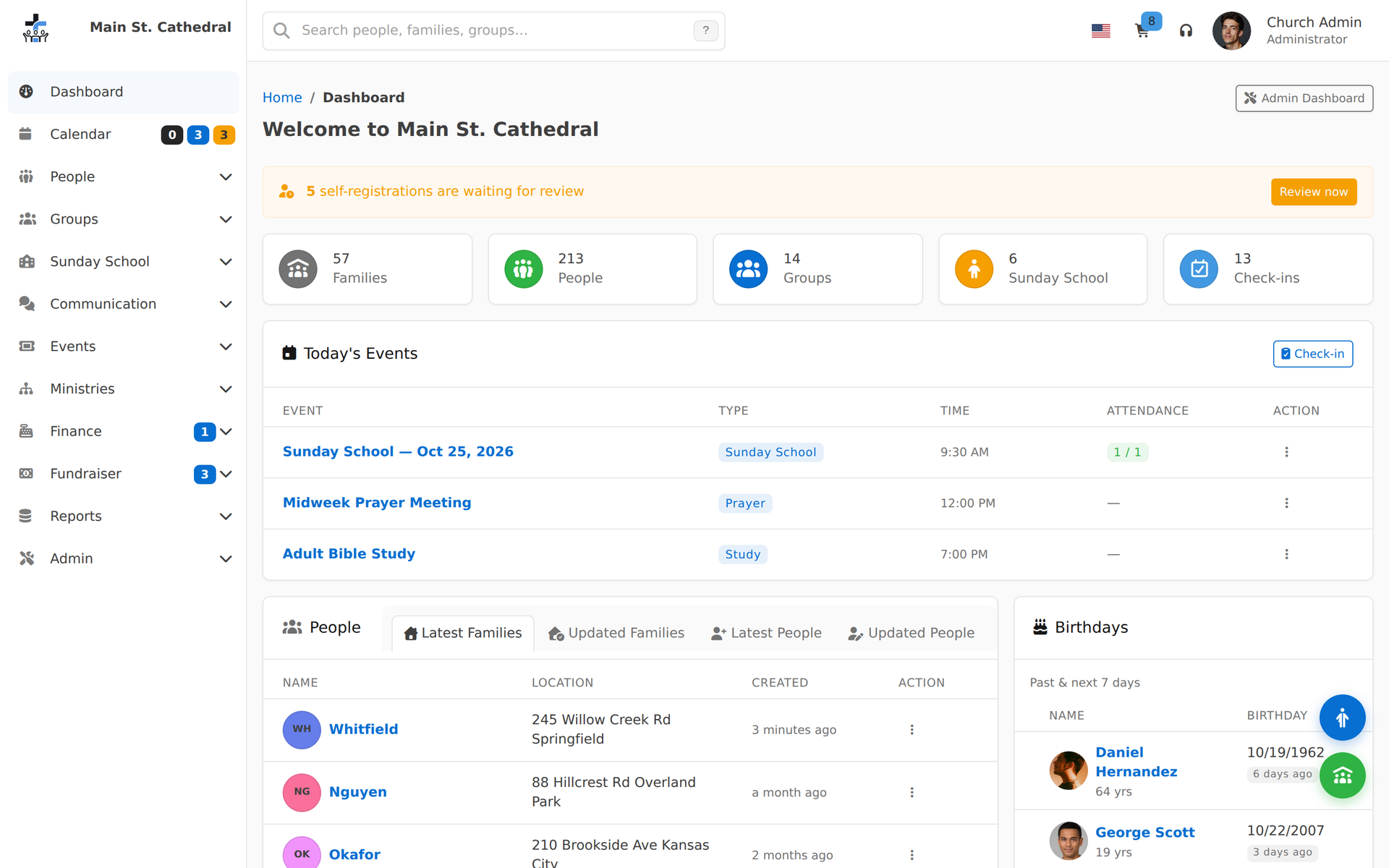This screenshot has width=1389, height=868.
Task: Click the orange Sunday School stat icon
Action: point(974,269)
